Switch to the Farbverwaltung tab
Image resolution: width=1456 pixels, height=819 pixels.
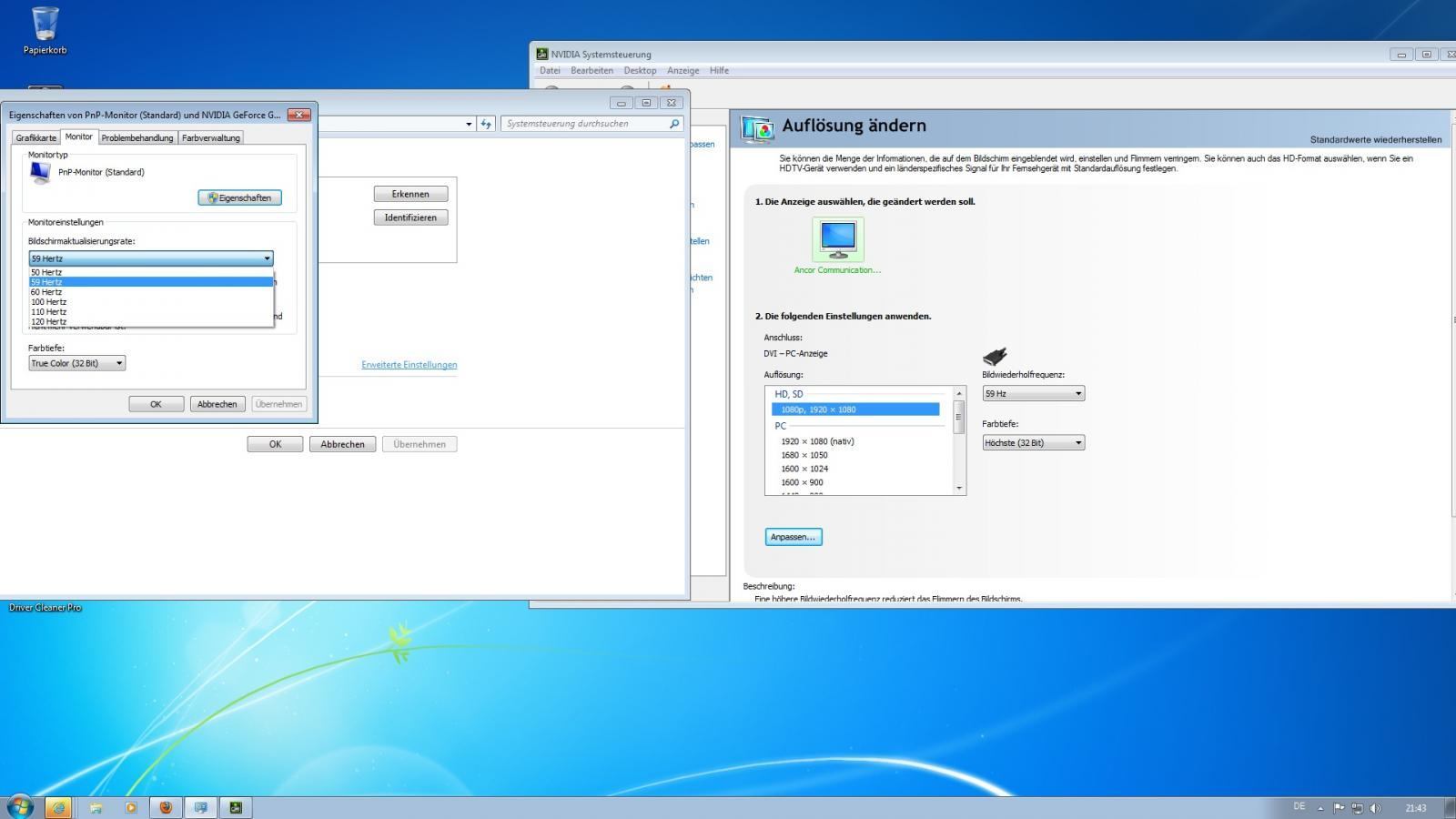(x=210, y=138)
